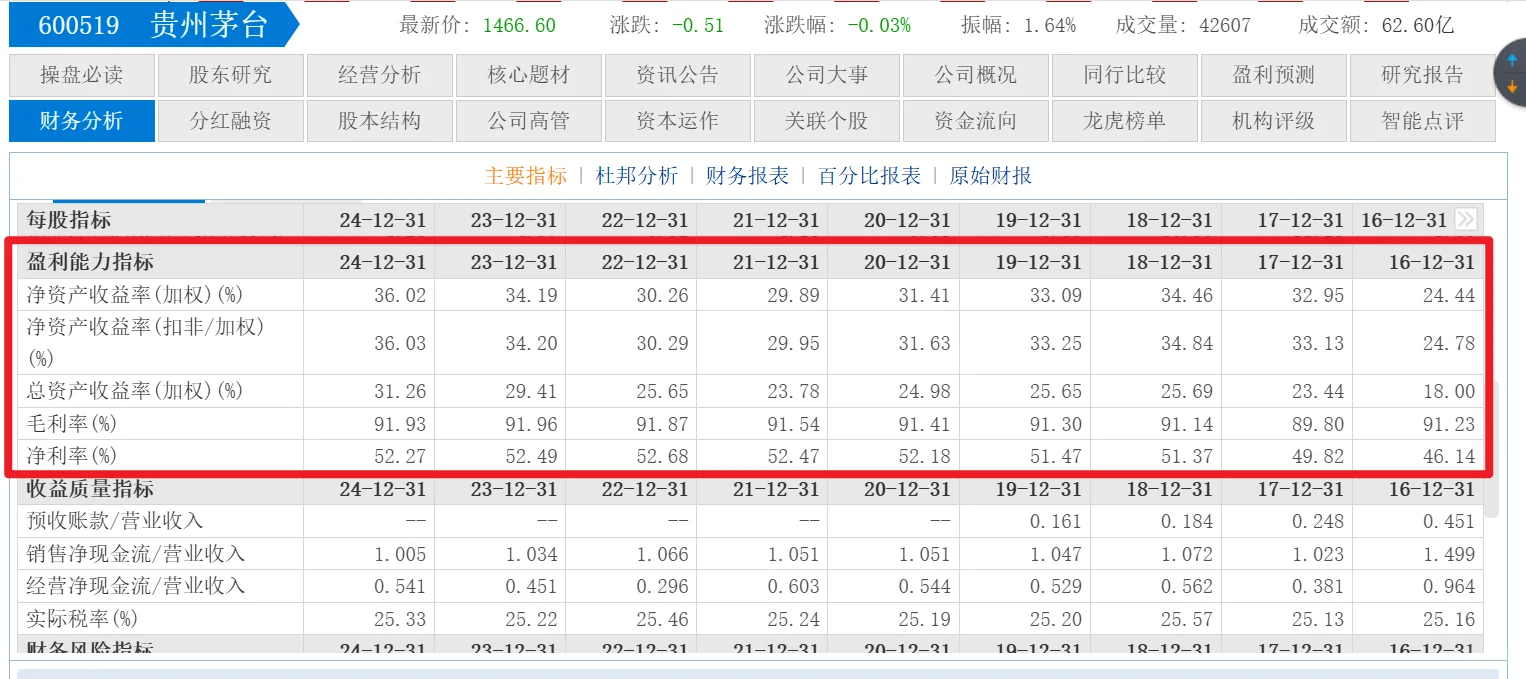This screenshot has width=1526, height=679.
Task: Click 净资产收益率(扣非/加权) row label
Action: [x=145, y=342]
